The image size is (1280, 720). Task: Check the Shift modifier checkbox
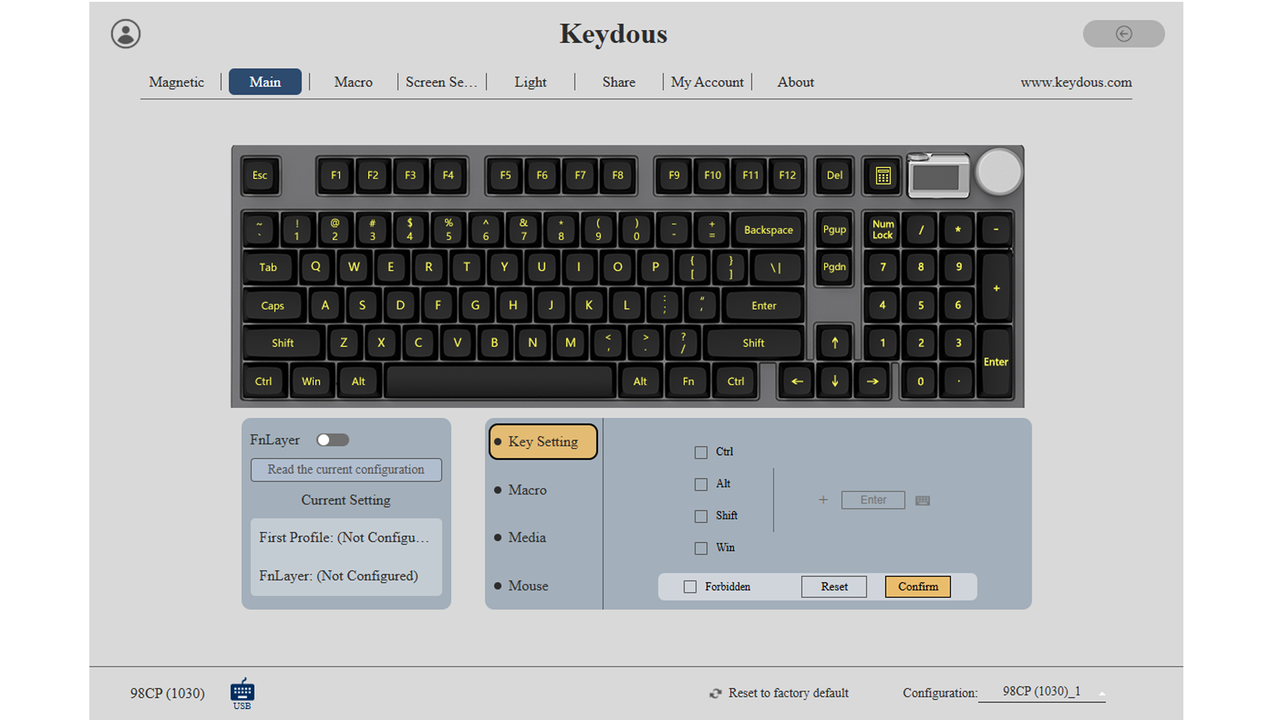tap(701, 516)
